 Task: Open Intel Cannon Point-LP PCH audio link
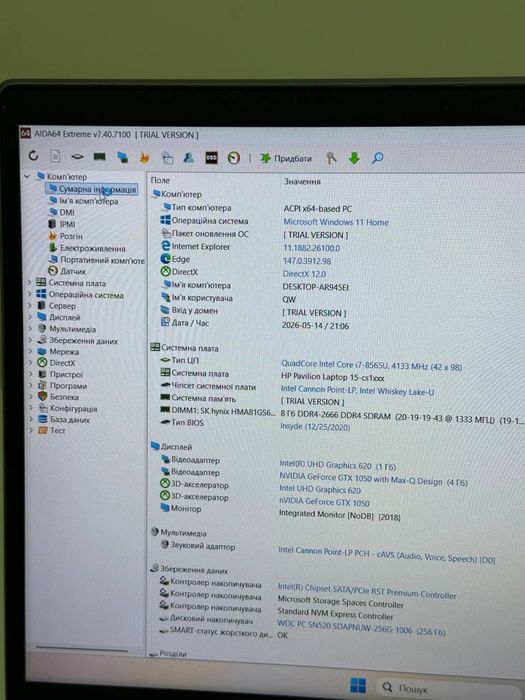point(387,554)
